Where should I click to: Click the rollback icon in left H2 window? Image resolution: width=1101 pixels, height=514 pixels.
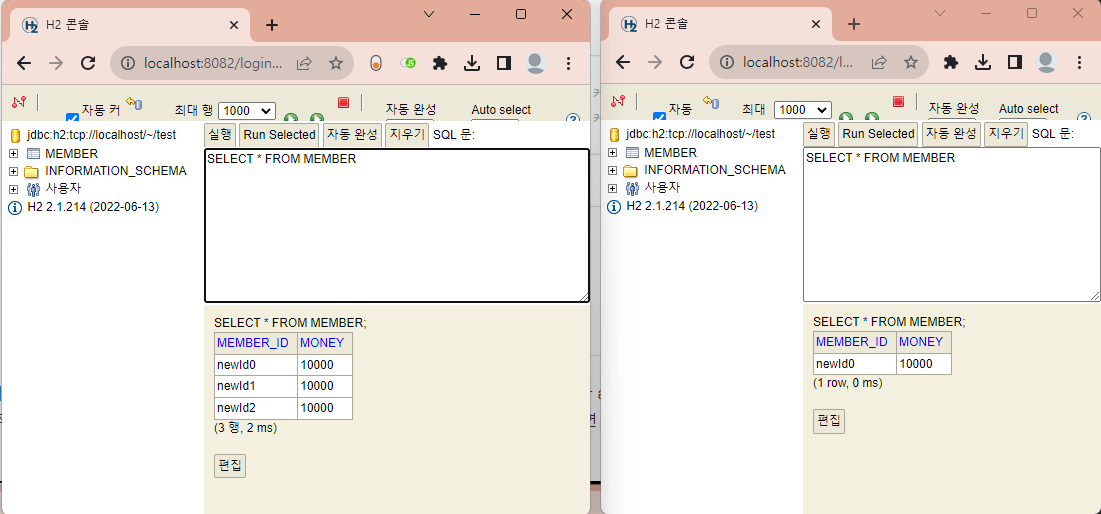click(x=134, y=103)
